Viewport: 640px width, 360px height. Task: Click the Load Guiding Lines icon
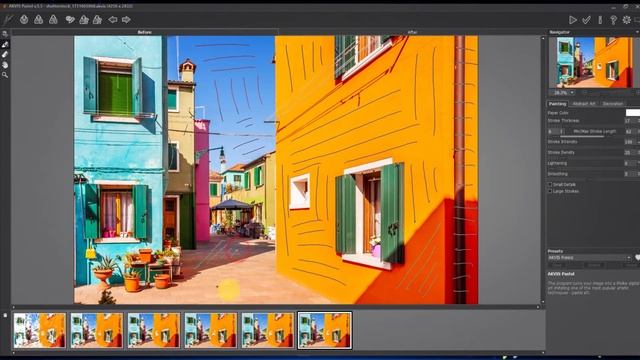coord(84,20)
